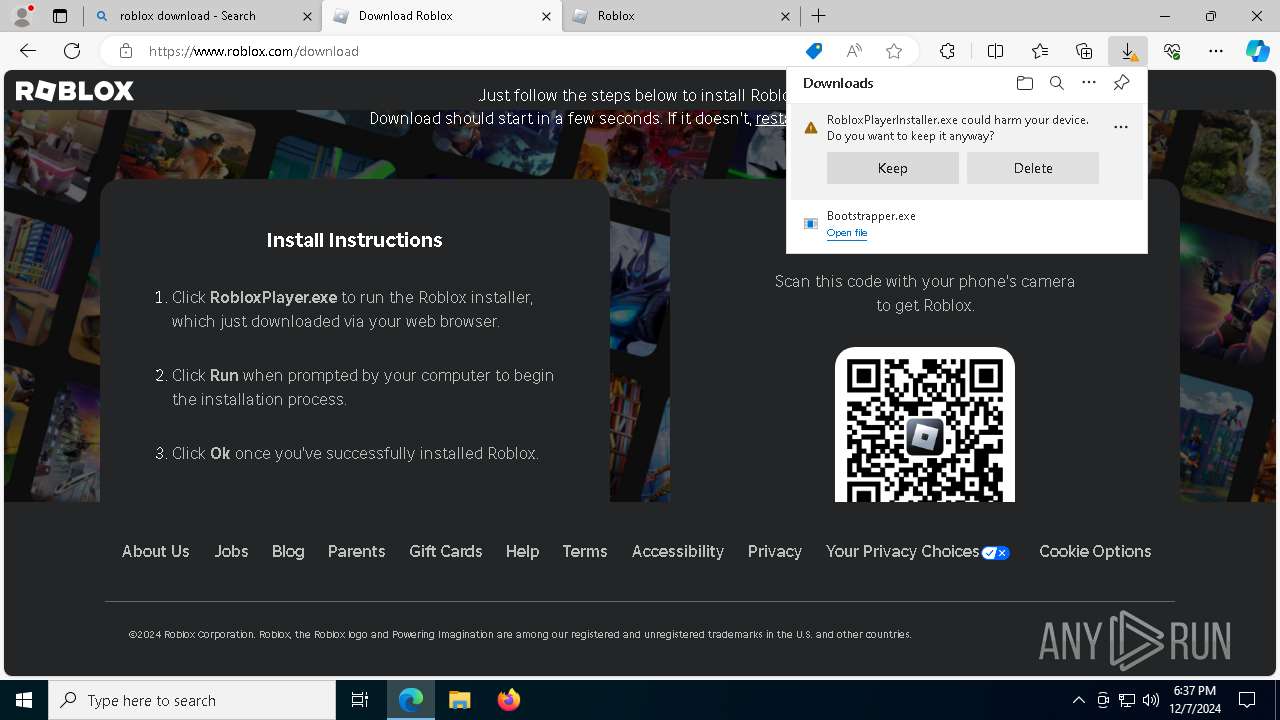Go back to previous page

(28, 51)
